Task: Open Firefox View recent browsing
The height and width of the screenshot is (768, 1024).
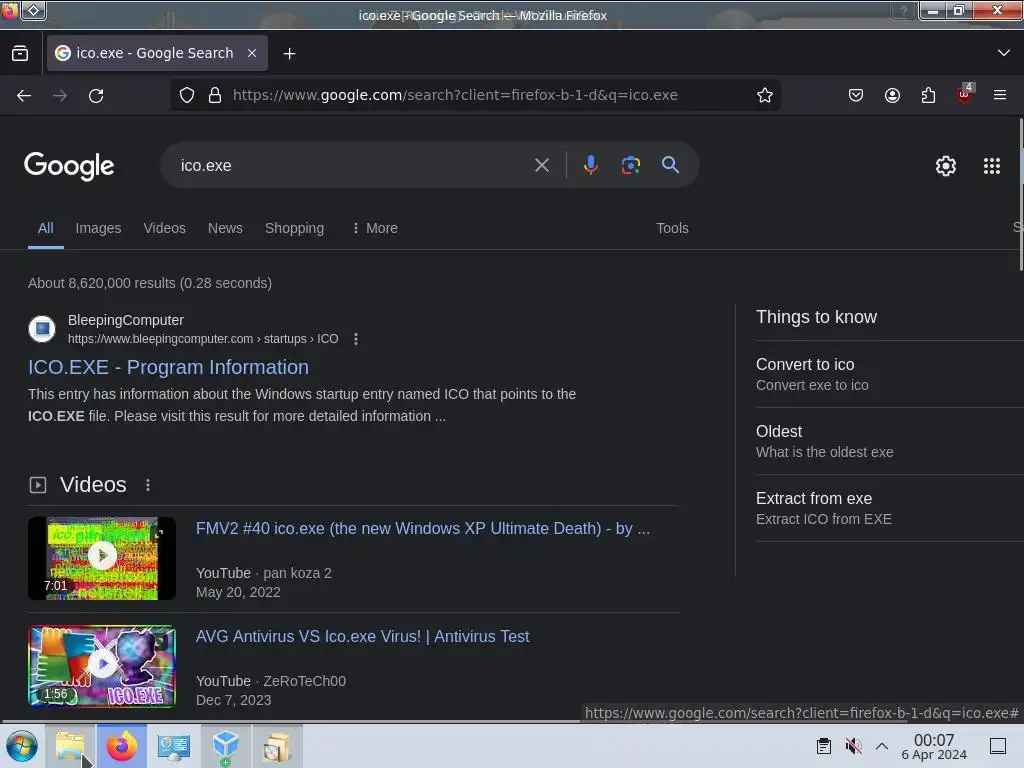Action: pyautogui.click(x=20, y=54)
